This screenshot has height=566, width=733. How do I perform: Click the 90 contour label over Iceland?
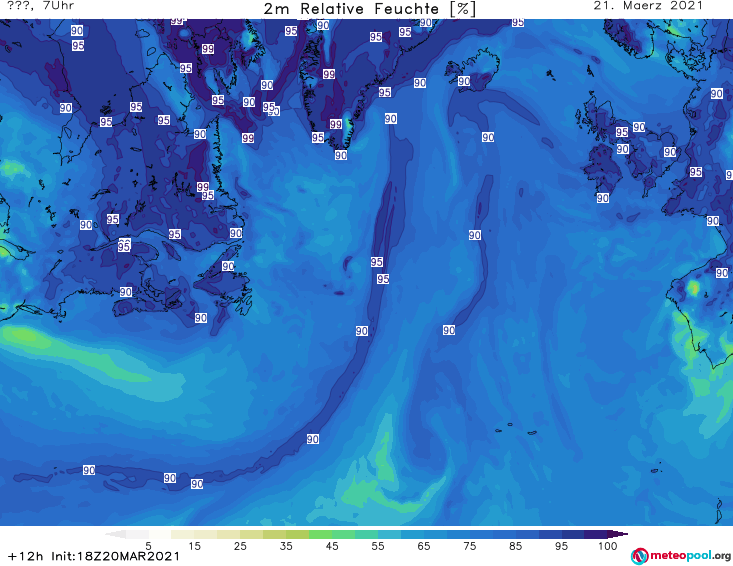click(464, 81)
